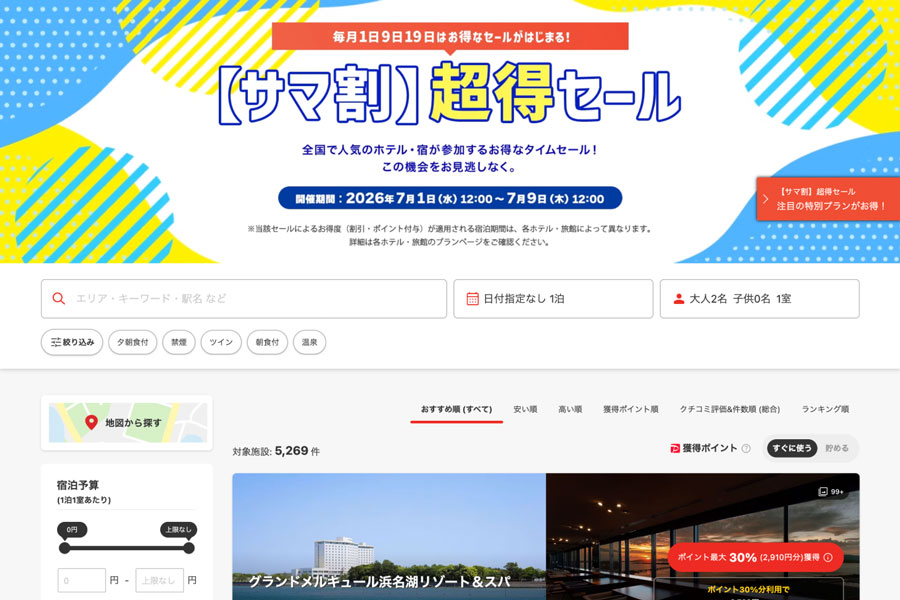Sort results by 高い順
Viewport: 900px width, 600px height.
[571, 409]
